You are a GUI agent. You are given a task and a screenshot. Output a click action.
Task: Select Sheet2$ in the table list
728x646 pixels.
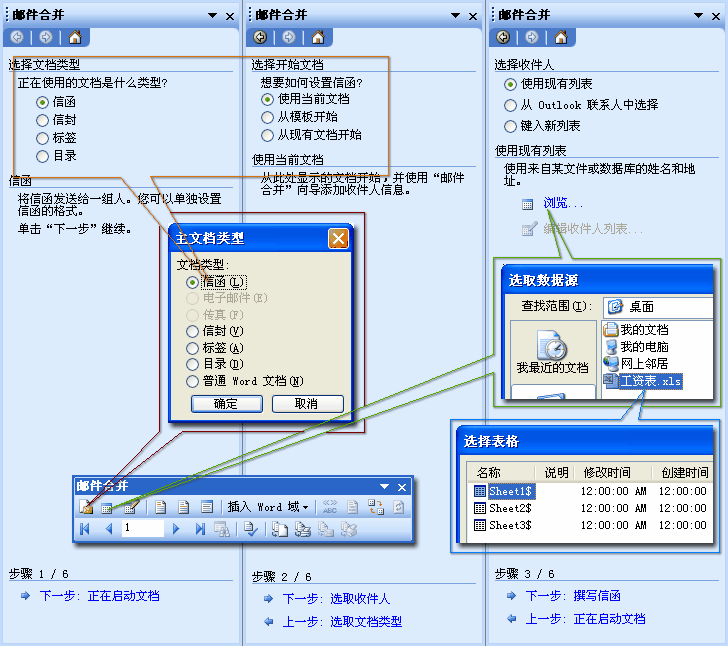coord(511,508)
